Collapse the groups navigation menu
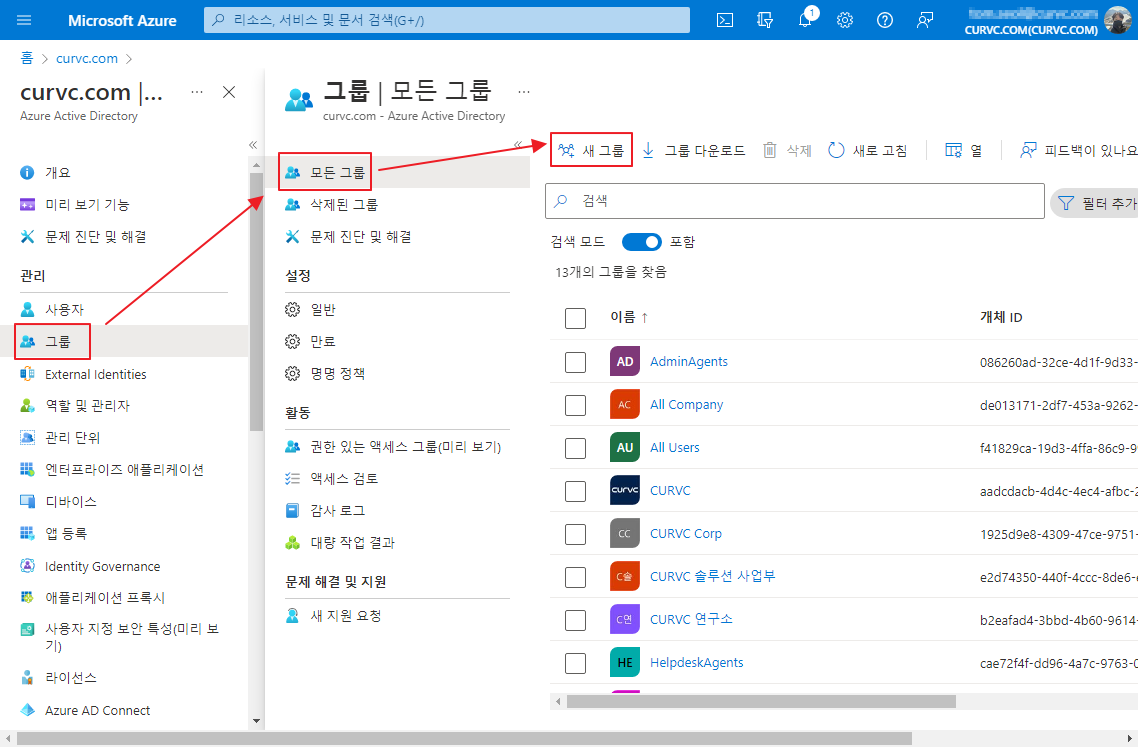This screenshot has width=1138, height=747. (x=518, y=144)
